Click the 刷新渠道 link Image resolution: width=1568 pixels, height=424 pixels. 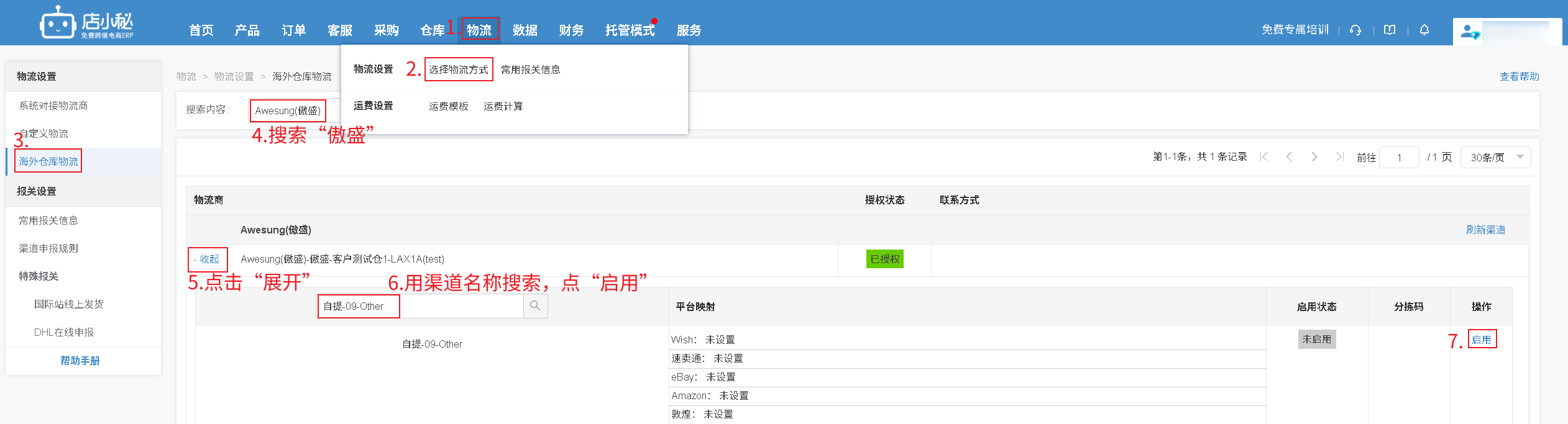1485,230
